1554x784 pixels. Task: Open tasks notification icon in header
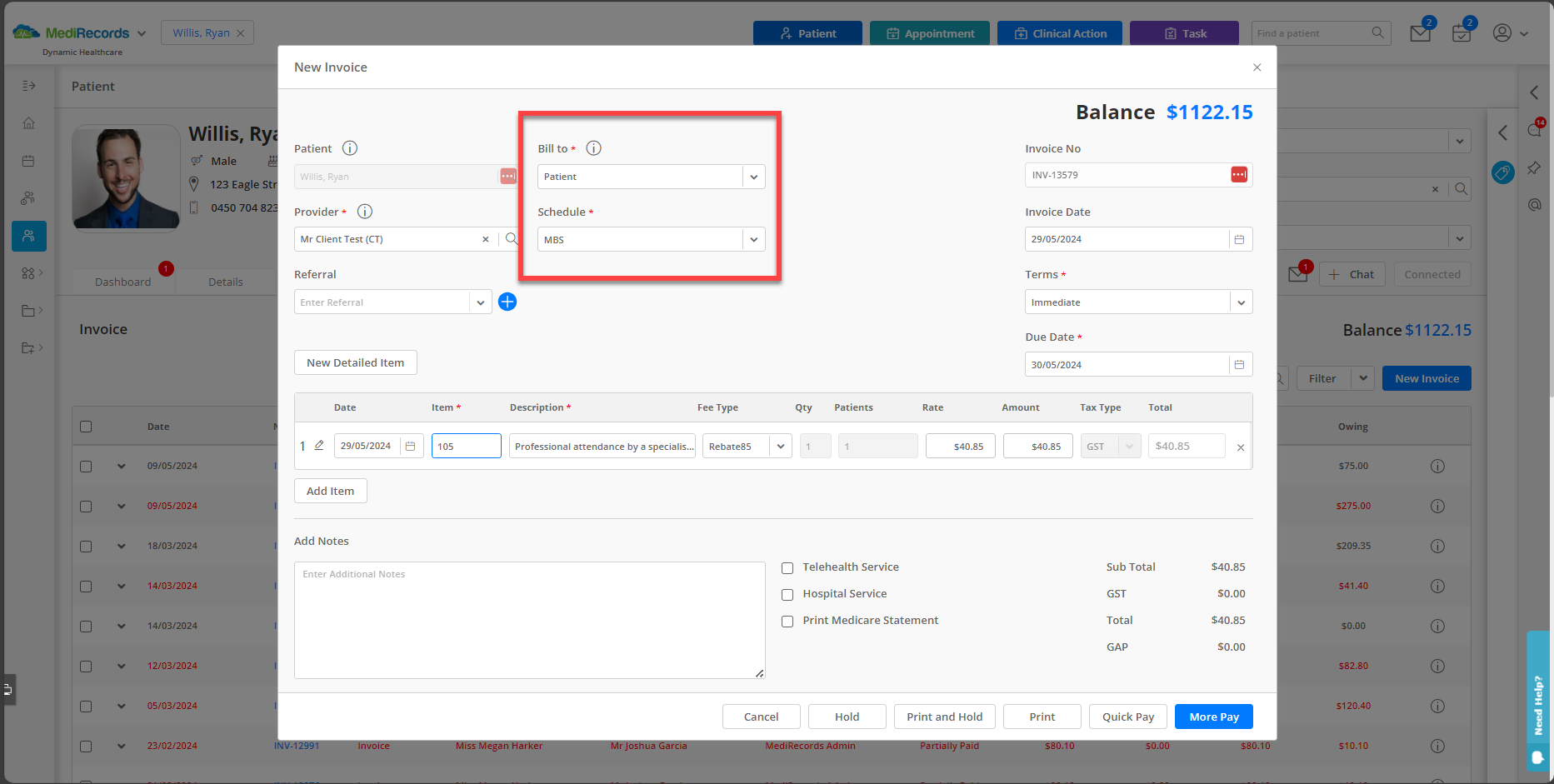[1462, 32]
